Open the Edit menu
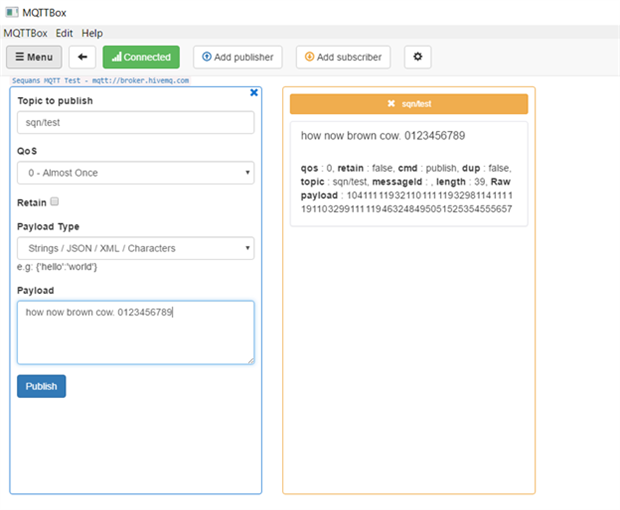The height and width of the screenshot is (510, 620). 64,33
